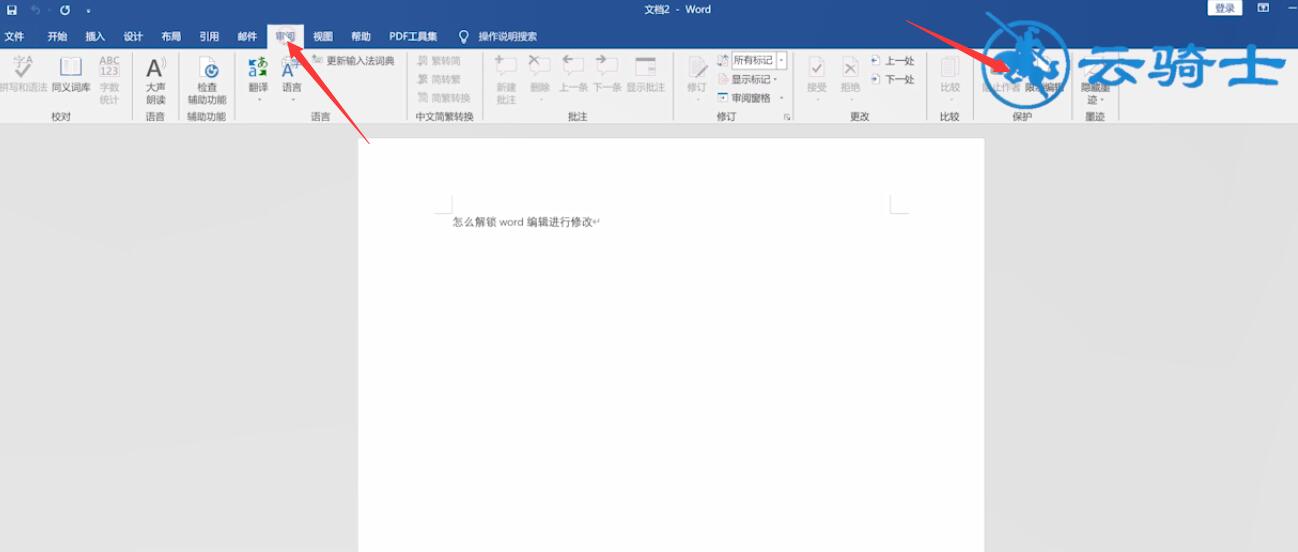Open the 显示标记 show markup dropdown
This screenshot has width=1298, height=552.
pyautogui.click(x=746, y=79)
